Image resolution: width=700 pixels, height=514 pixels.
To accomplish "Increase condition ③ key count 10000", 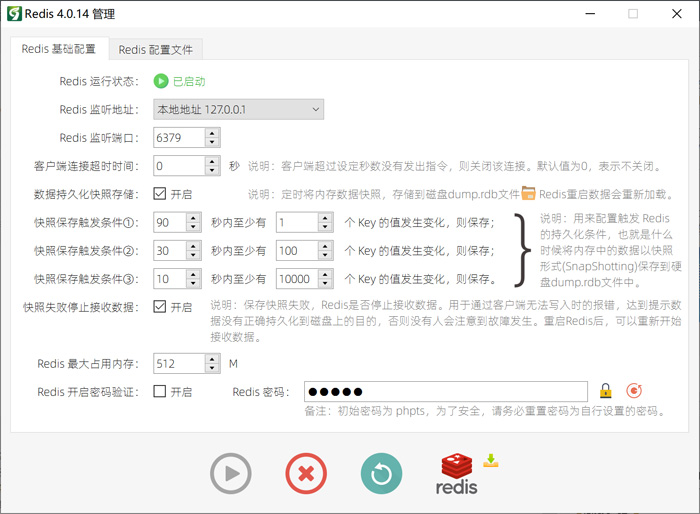I will pyautogui.click(x=325, y=274).
